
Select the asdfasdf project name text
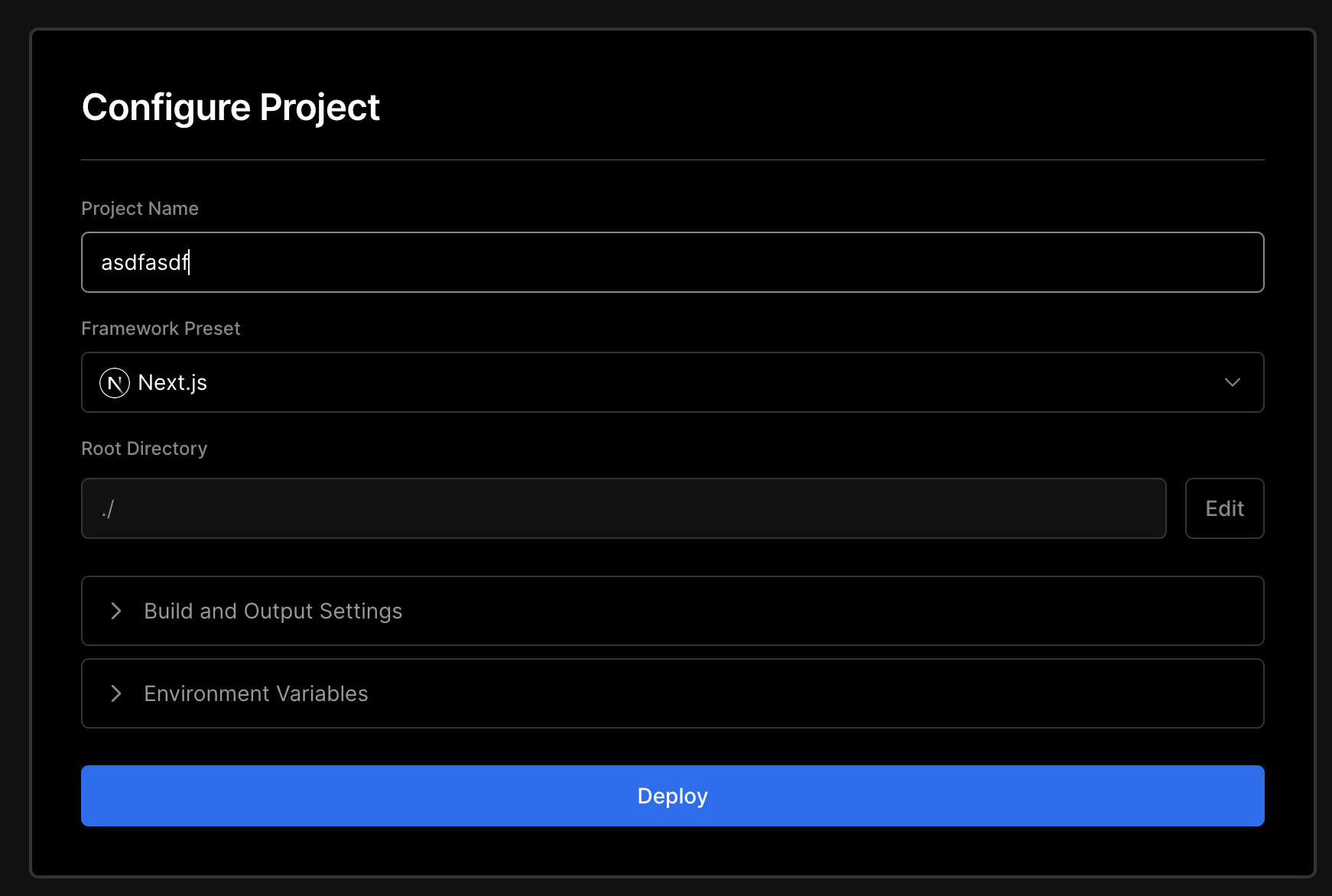pos(145,262)
